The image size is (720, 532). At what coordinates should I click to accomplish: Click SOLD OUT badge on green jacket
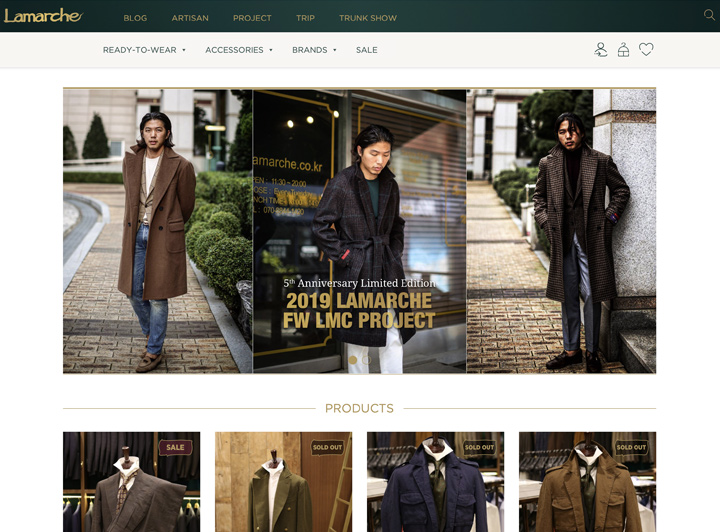[327, 447]
